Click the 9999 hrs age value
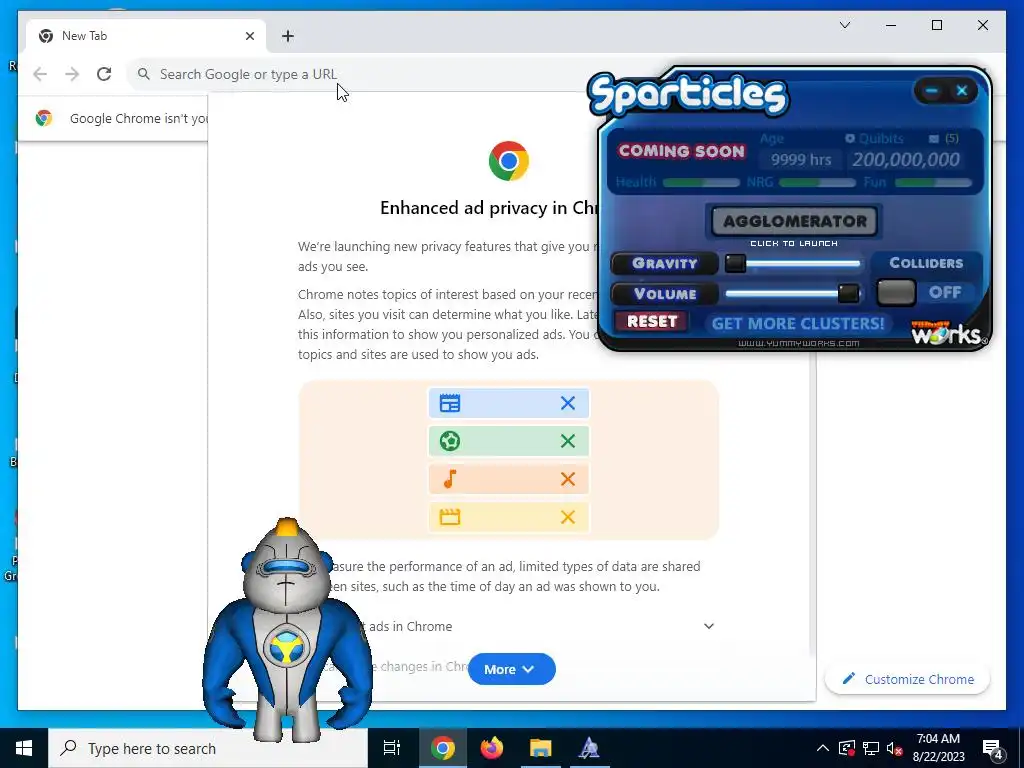Screen dimensions: 1024x768 point(801,159)
